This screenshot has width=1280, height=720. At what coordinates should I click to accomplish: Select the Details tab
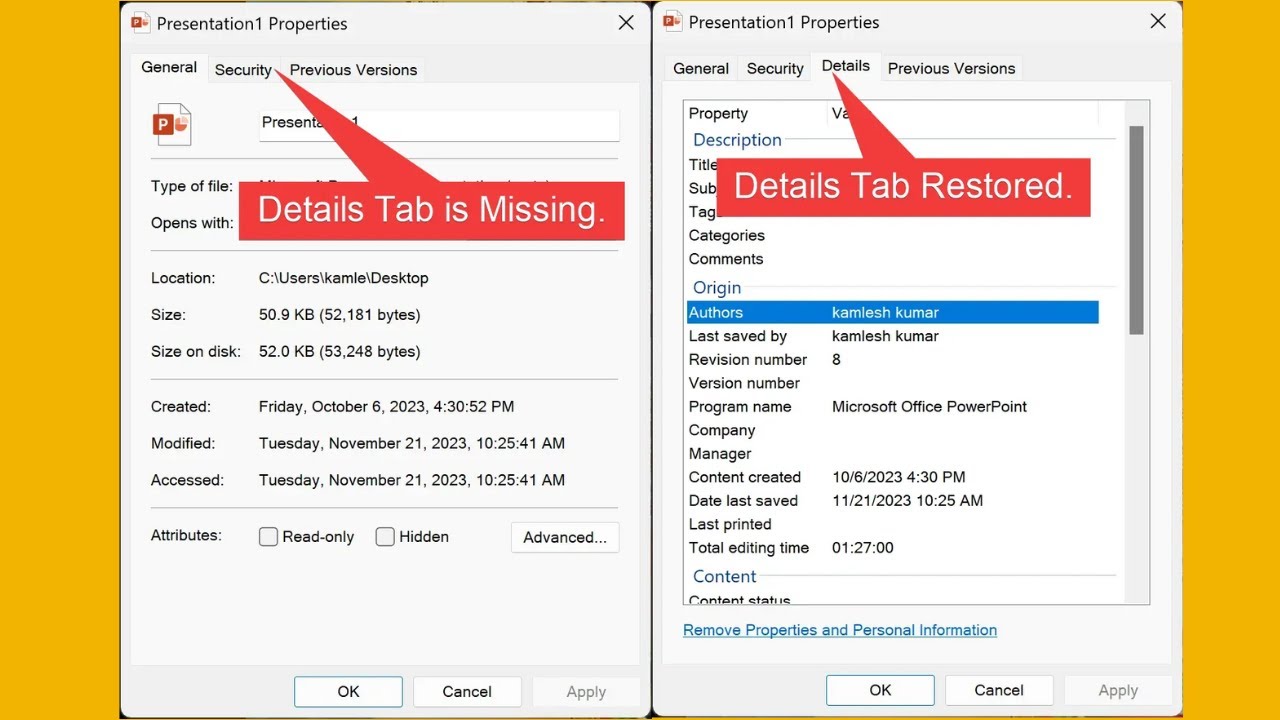tap(846, 66)
